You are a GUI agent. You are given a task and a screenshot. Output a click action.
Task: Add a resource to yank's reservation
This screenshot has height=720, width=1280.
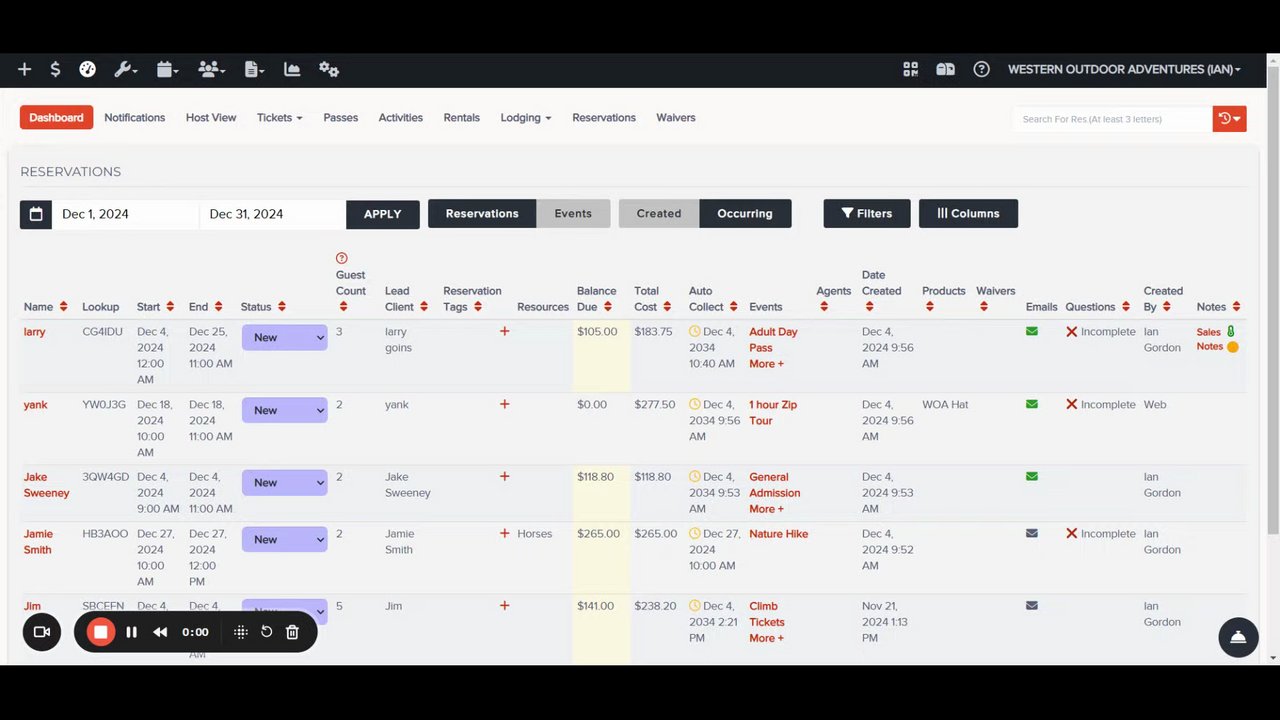pyautogui.click(x=504, y=404)
